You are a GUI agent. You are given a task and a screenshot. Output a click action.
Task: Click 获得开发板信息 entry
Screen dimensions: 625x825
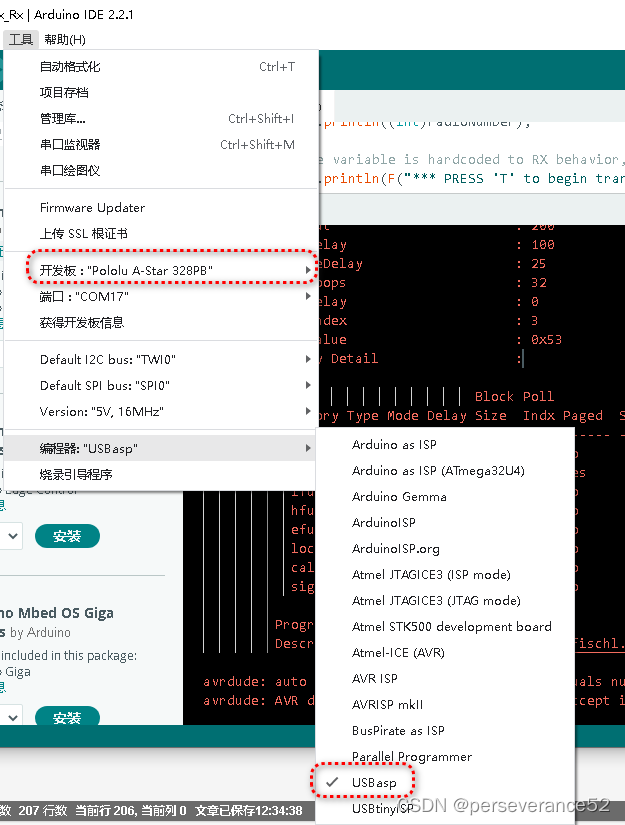click(x=161, y=323)
